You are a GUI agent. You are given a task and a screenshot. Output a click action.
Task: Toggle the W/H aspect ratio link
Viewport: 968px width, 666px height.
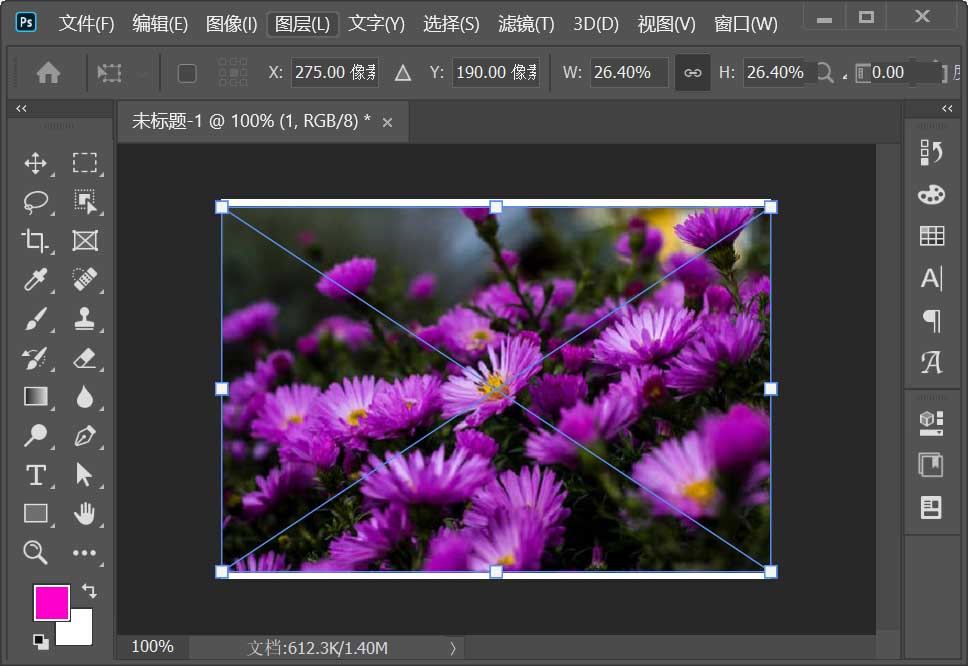pos(693,72)
